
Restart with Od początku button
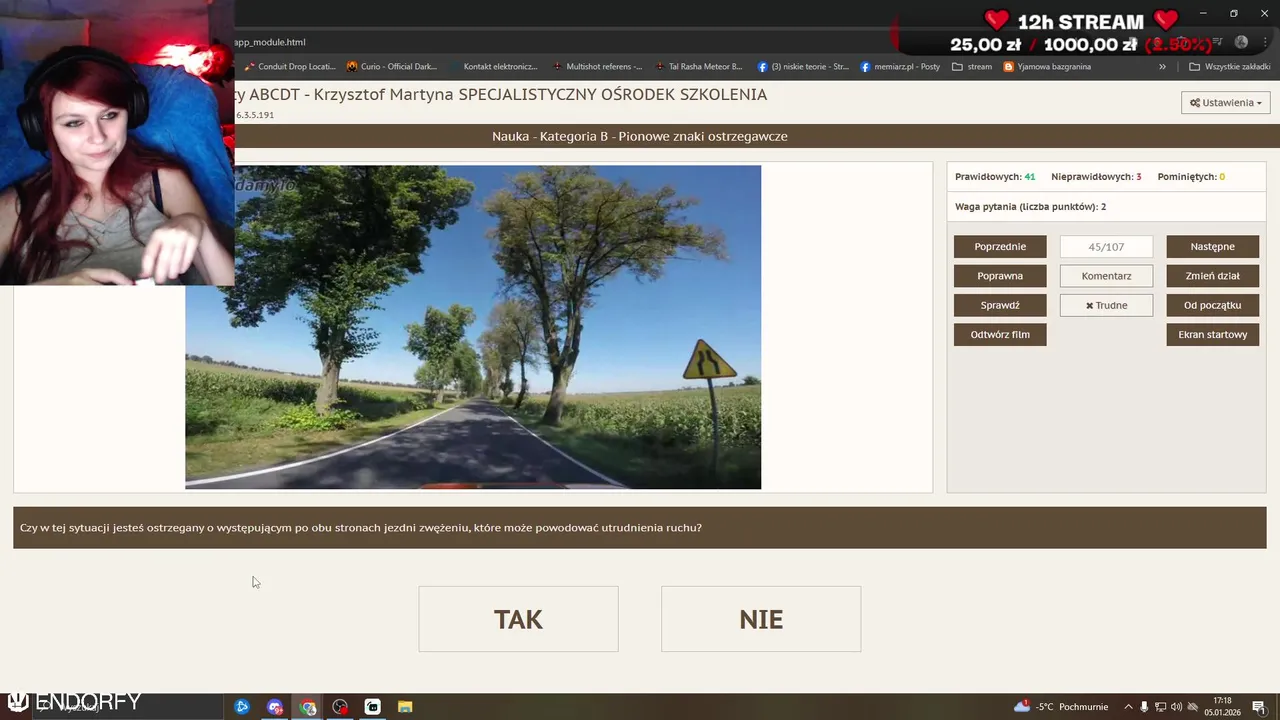pyautogui.click(x=1212, y=305)
